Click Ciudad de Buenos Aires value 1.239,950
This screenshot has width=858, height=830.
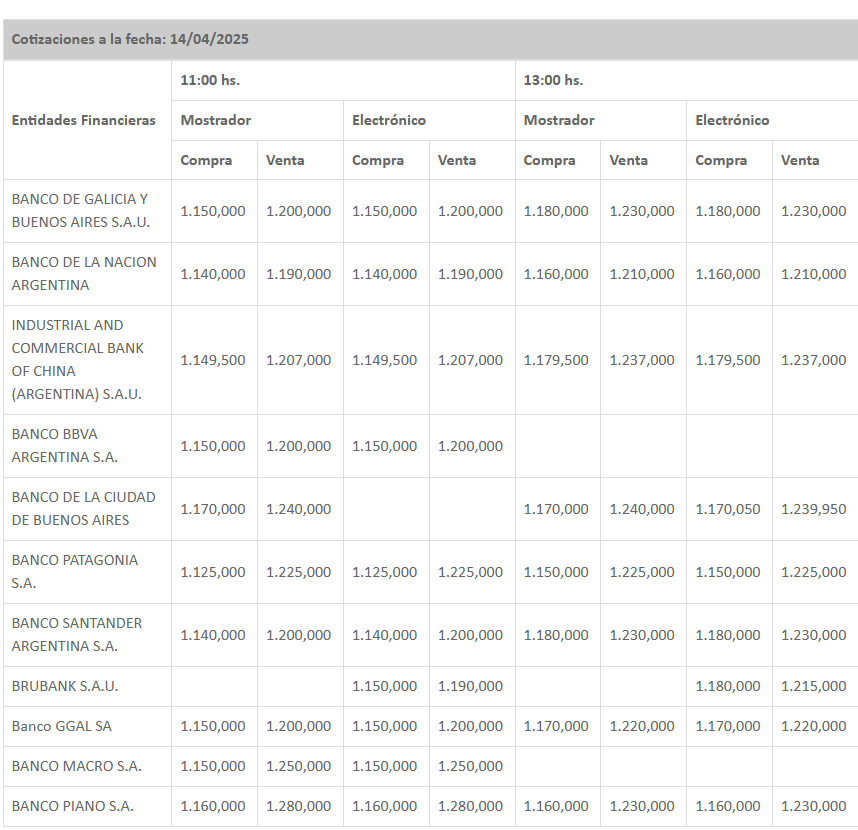814,509
